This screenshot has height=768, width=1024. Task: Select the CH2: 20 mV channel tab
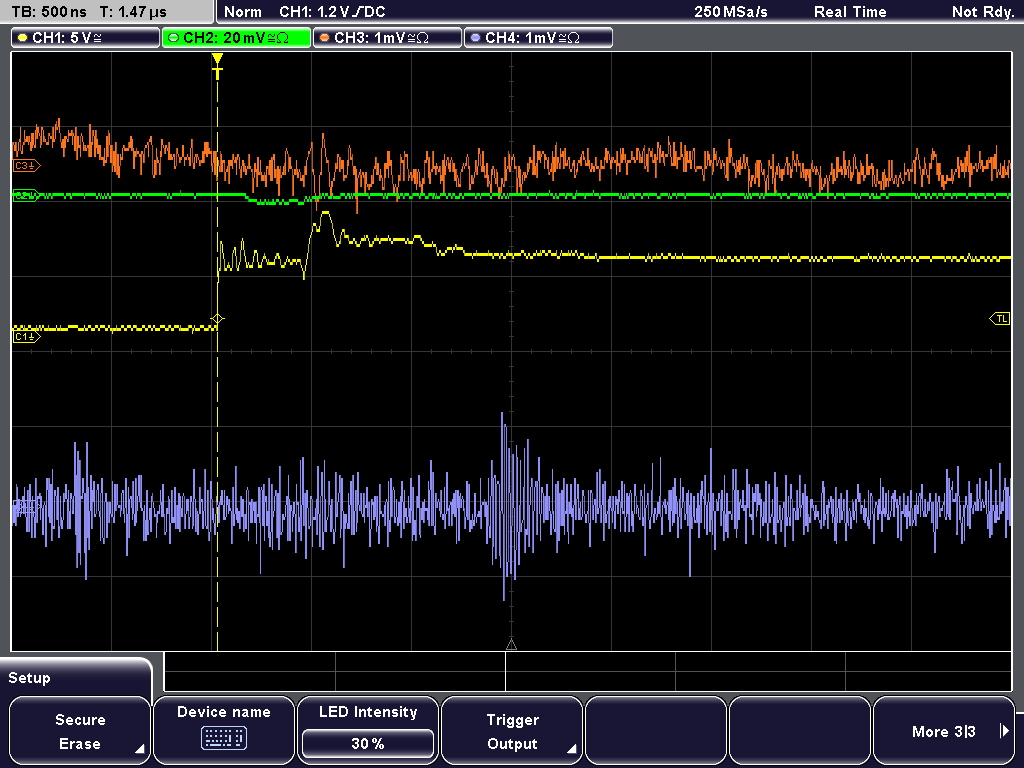[236, 38]
